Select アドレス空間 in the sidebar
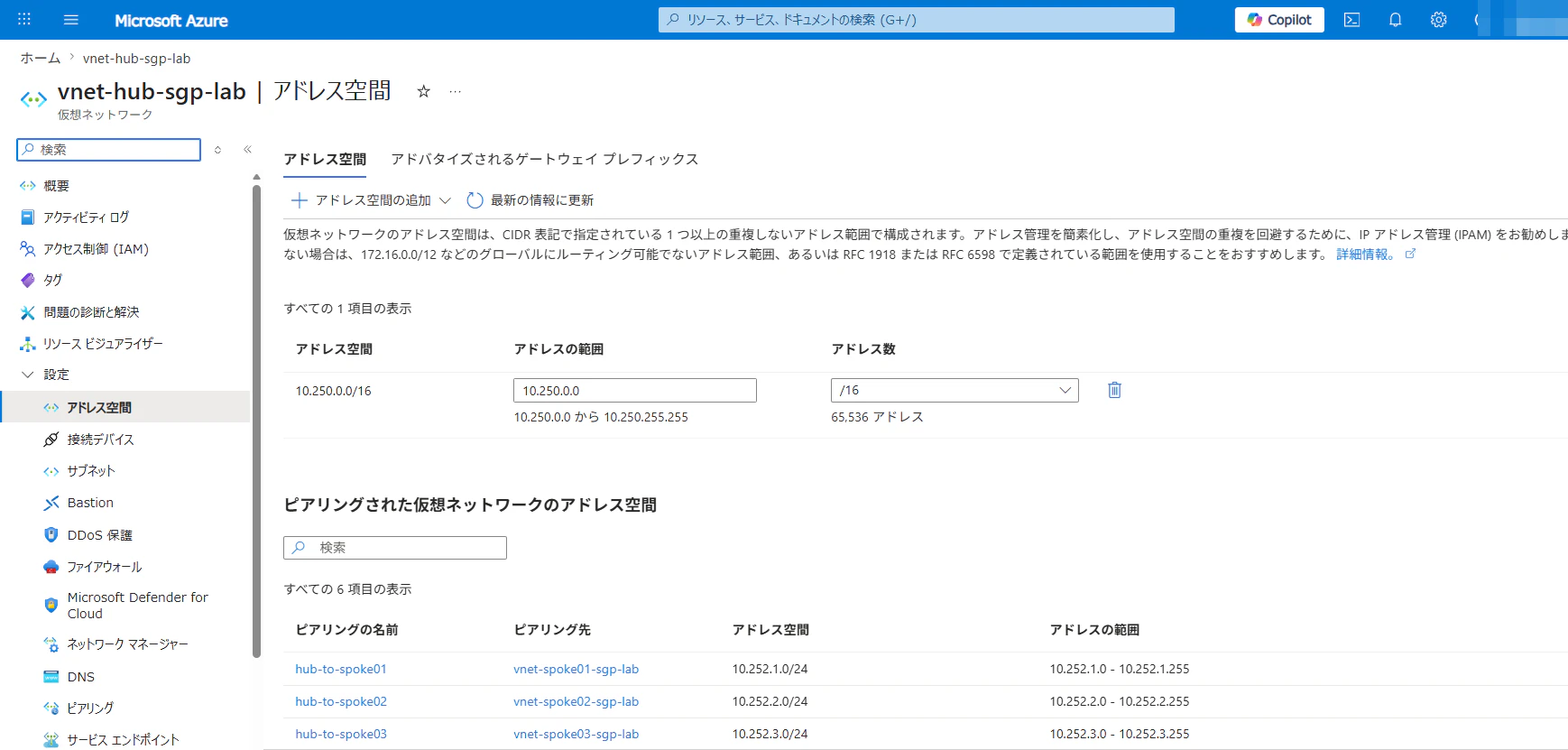 [x=125, y=407]
